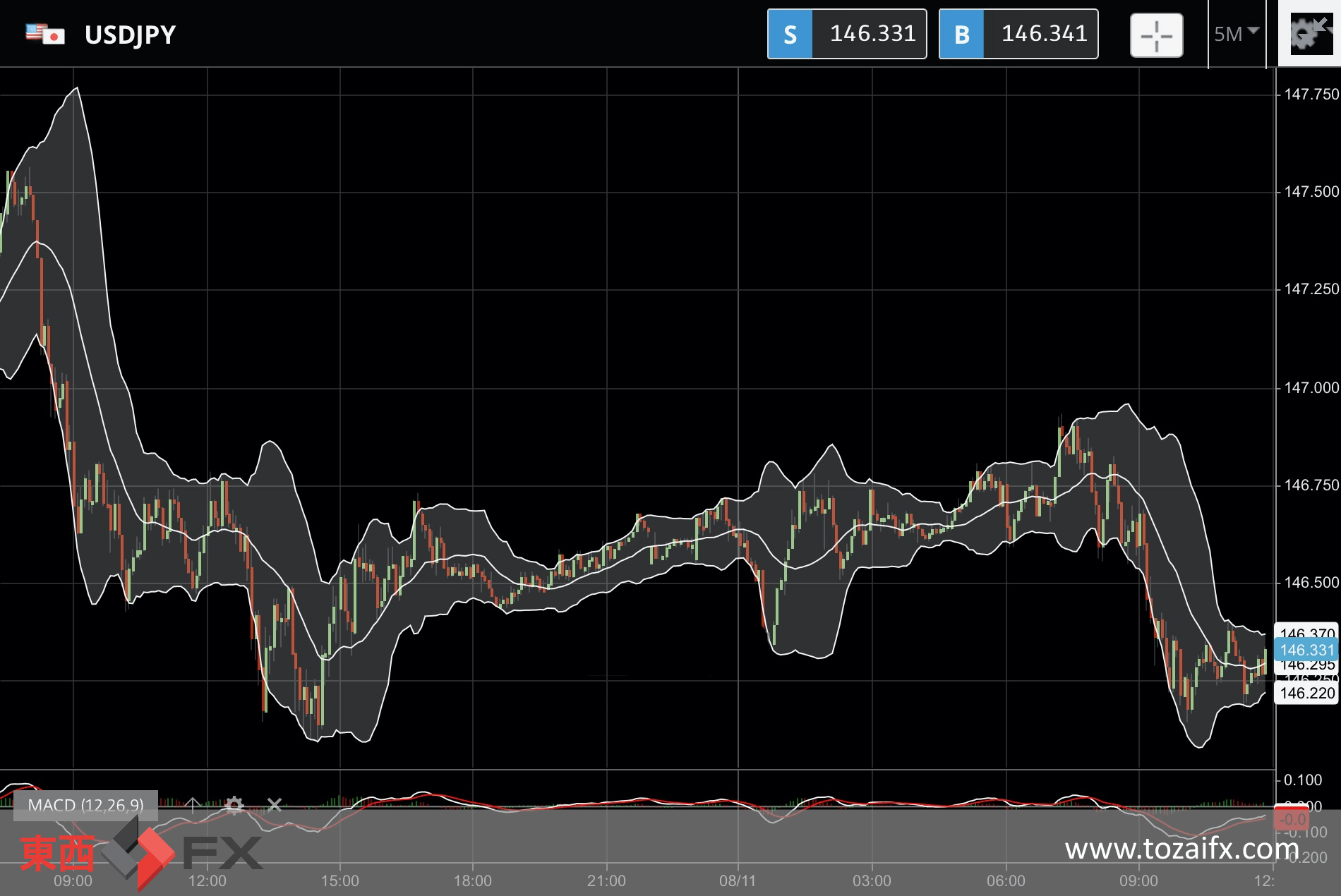
Task: Open the USDJPY symbol selector
Action: (x=130, y=35)
